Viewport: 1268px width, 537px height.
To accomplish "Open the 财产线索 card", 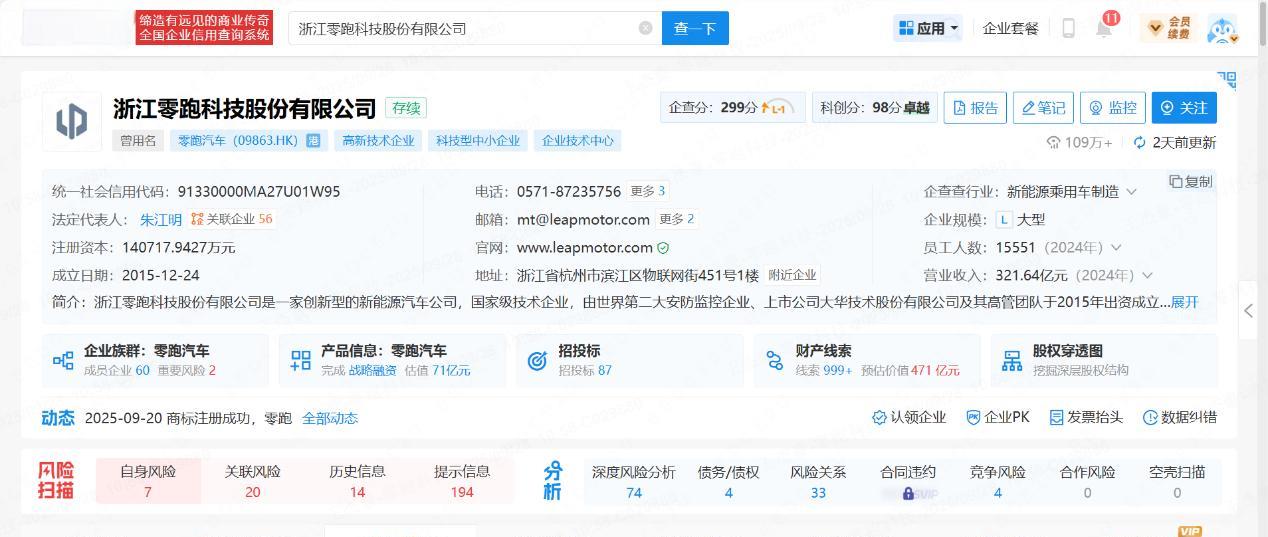I will (867, 360).
